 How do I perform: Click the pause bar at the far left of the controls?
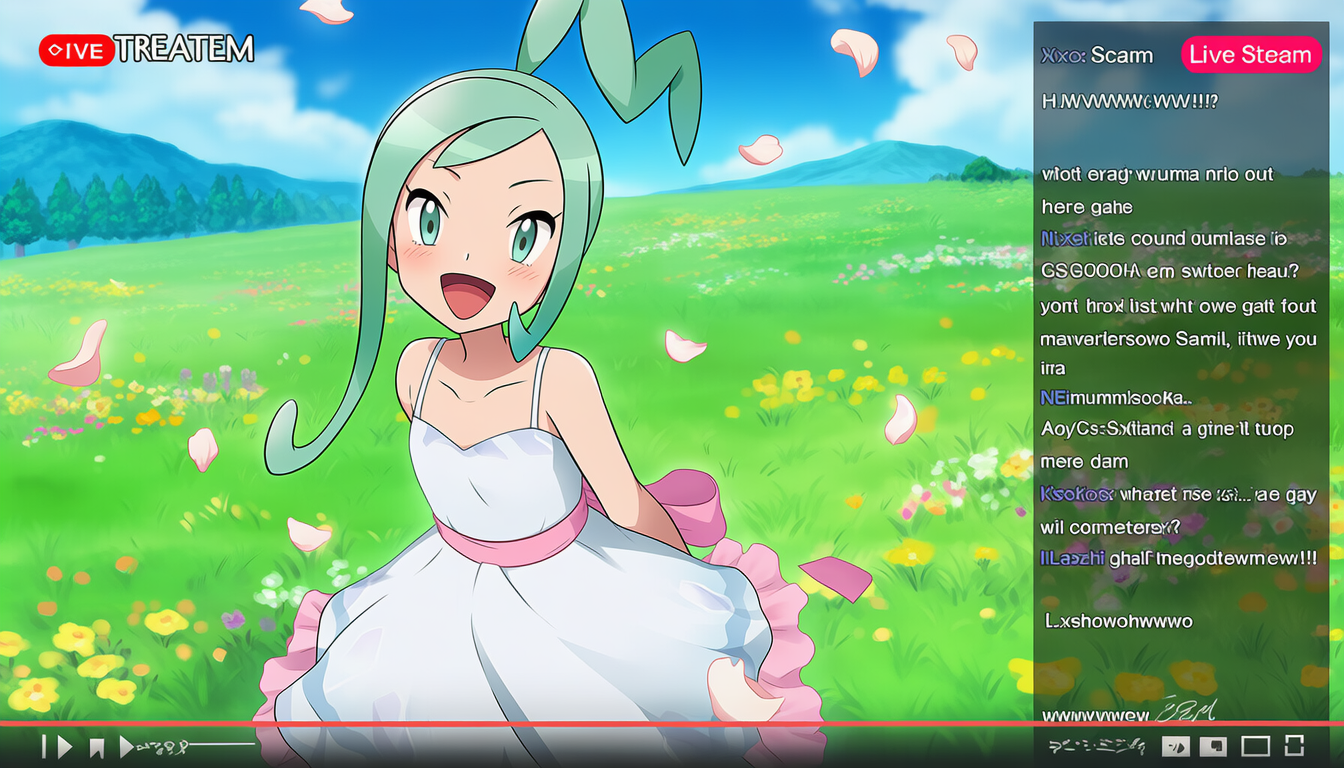point(44,746)
